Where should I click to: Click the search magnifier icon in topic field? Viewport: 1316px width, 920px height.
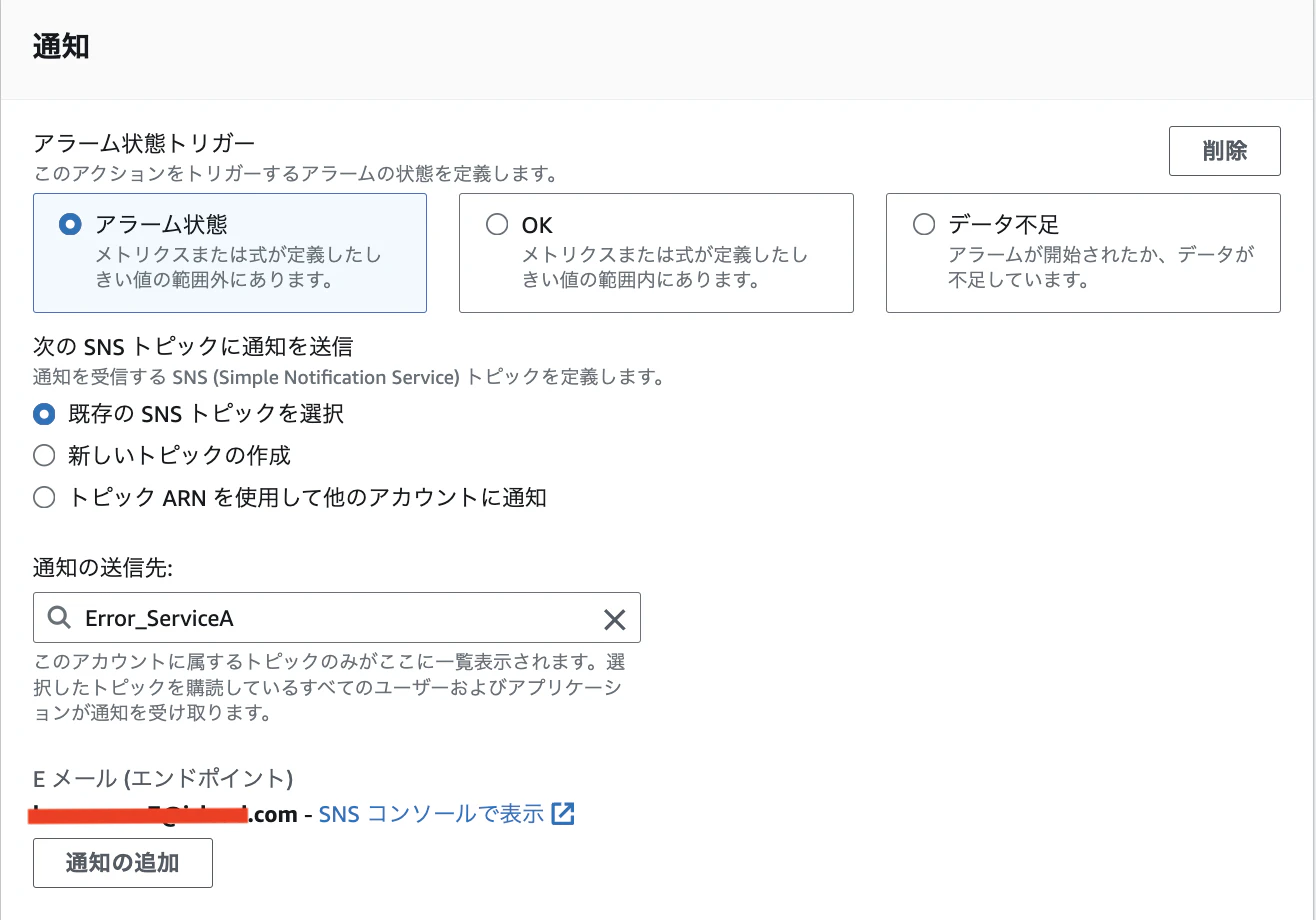pyautogui.click(x=60, y=618)
